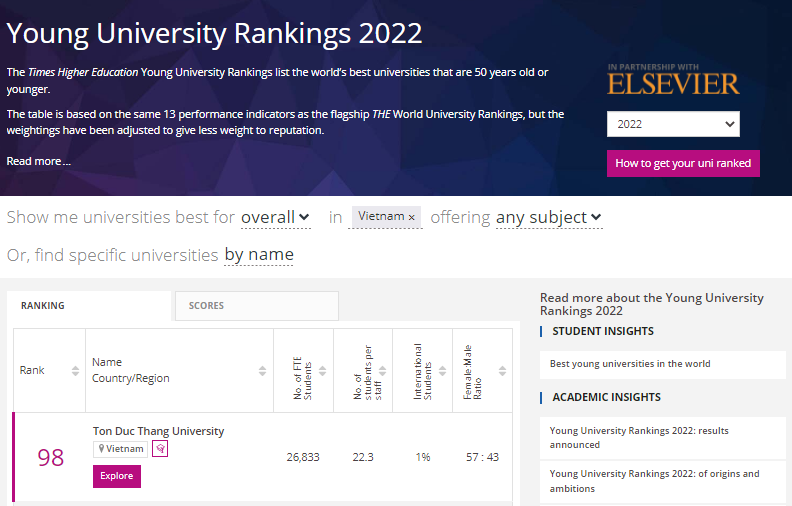
Task: Open the 2022 year dropdown
Action: pos(673,124)
